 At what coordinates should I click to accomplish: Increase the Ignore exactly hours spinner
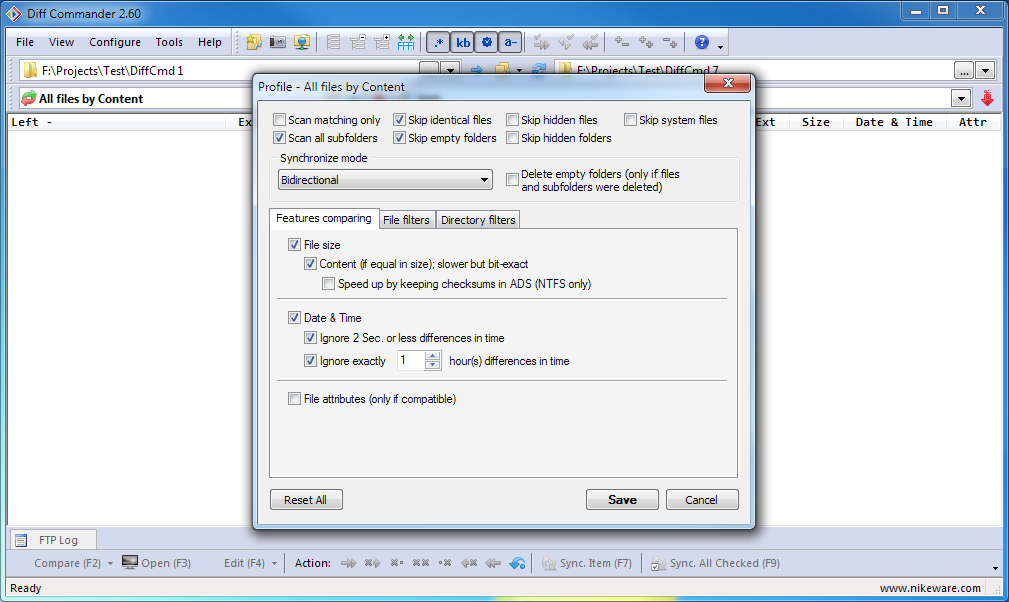[x=433, y=356]
